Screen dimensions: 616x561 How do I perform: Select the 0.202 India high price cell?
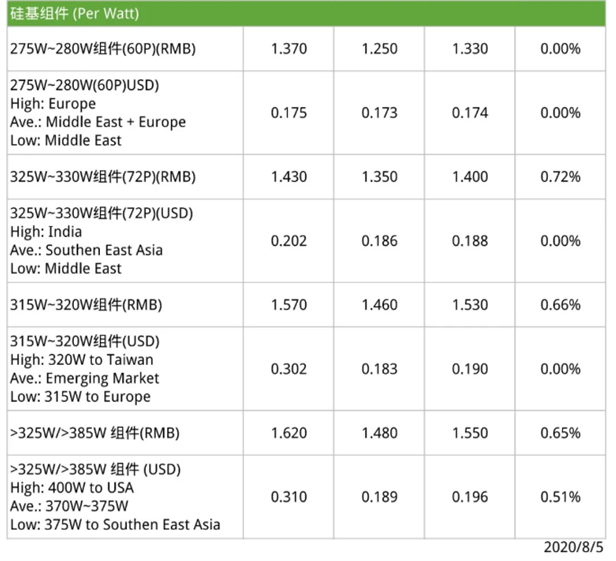coord(288,241)
